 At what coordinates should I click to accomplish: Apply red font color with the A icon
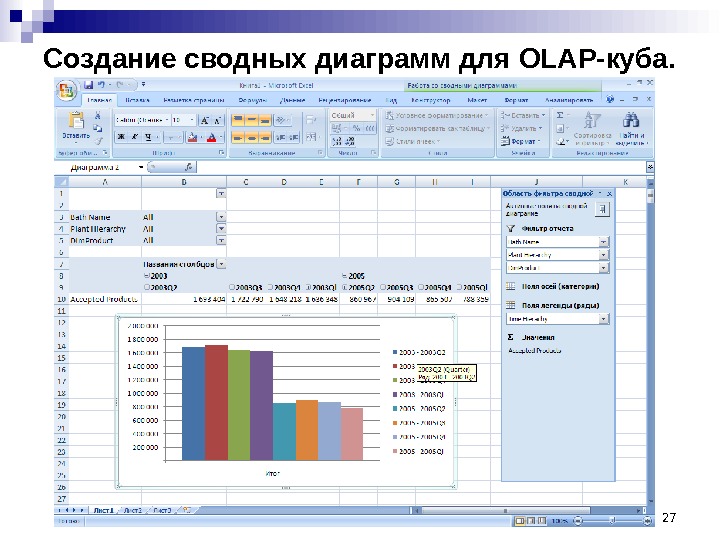click(211, 137)
